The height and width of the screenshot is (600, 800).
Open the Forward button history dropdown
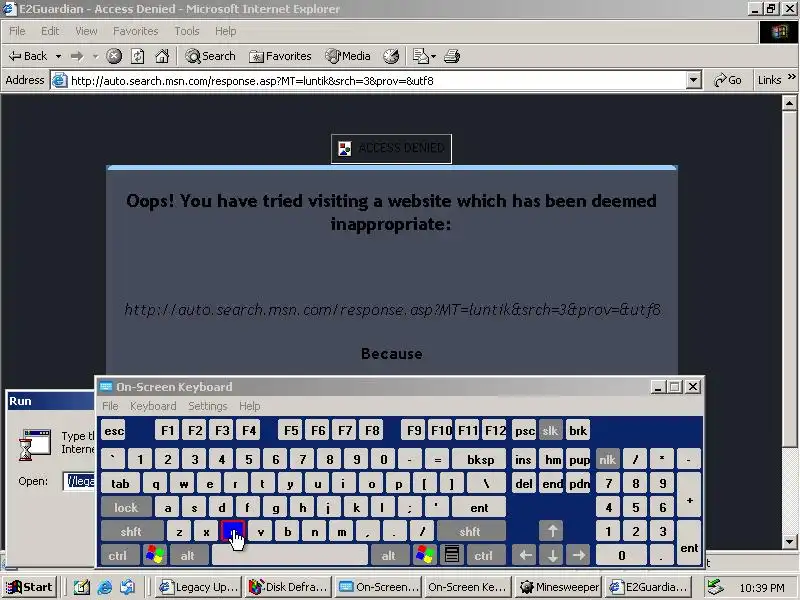(x=95, y=56)
